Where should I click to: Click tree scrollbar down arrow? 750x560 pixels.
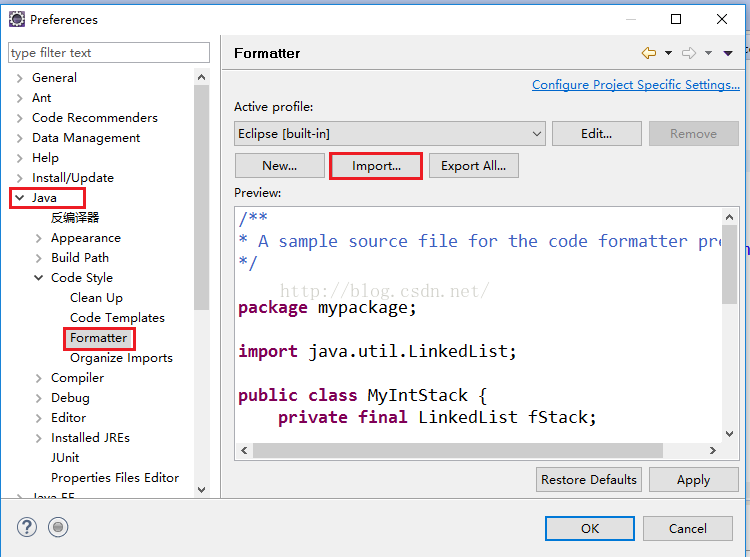point(201,490)
